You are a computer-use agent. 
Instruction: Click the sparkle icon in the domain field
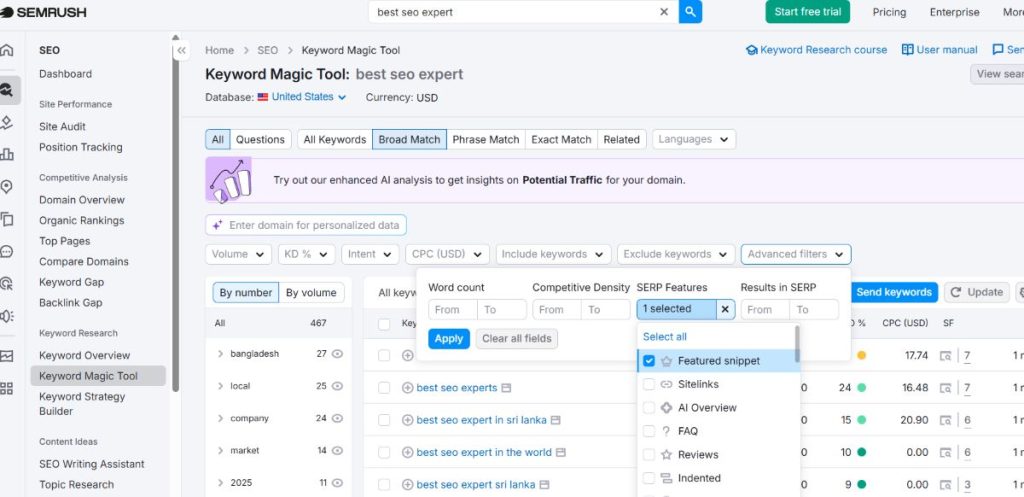[217, 225]
